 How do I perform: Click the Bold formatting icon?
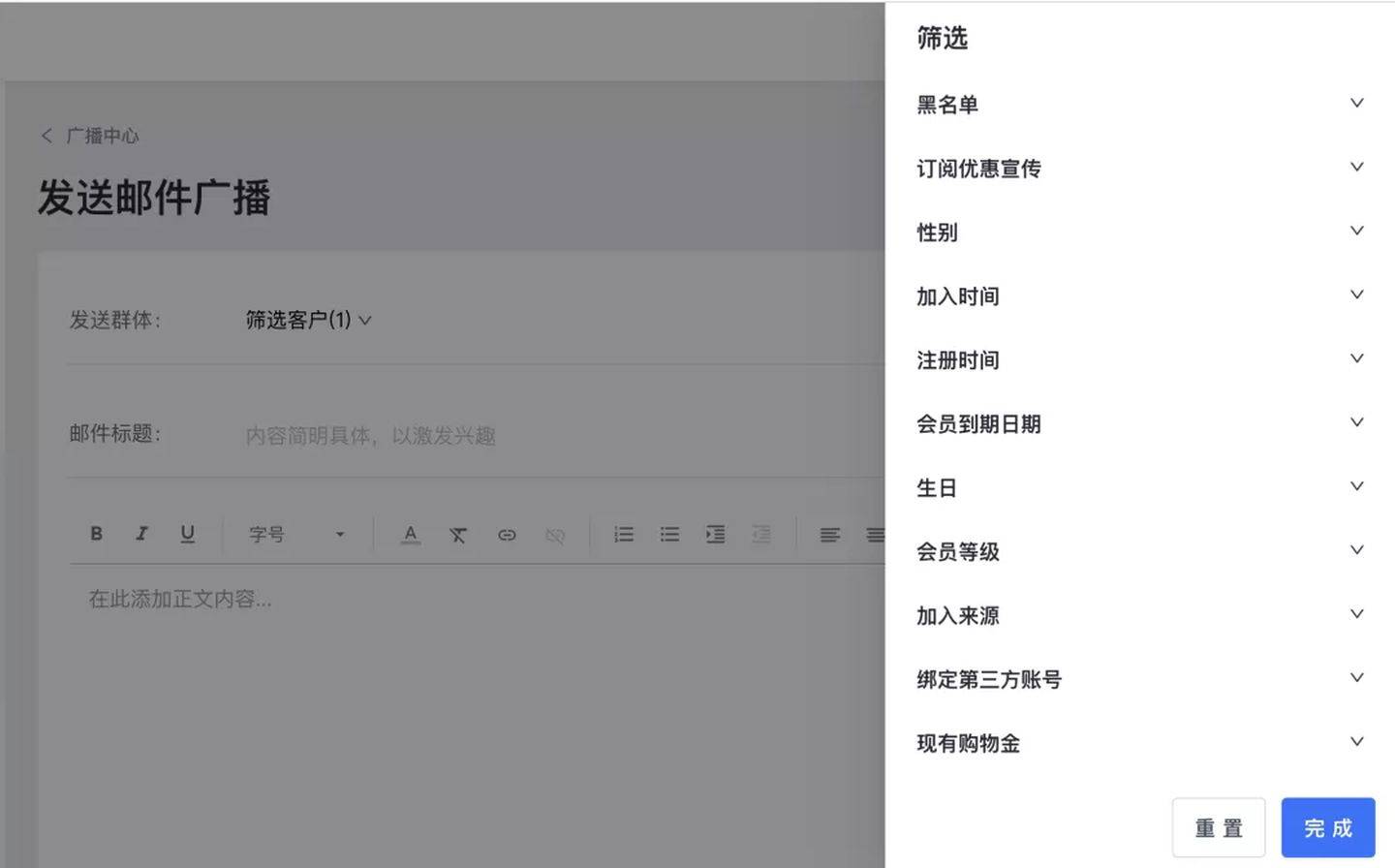[x=96, y=534]
